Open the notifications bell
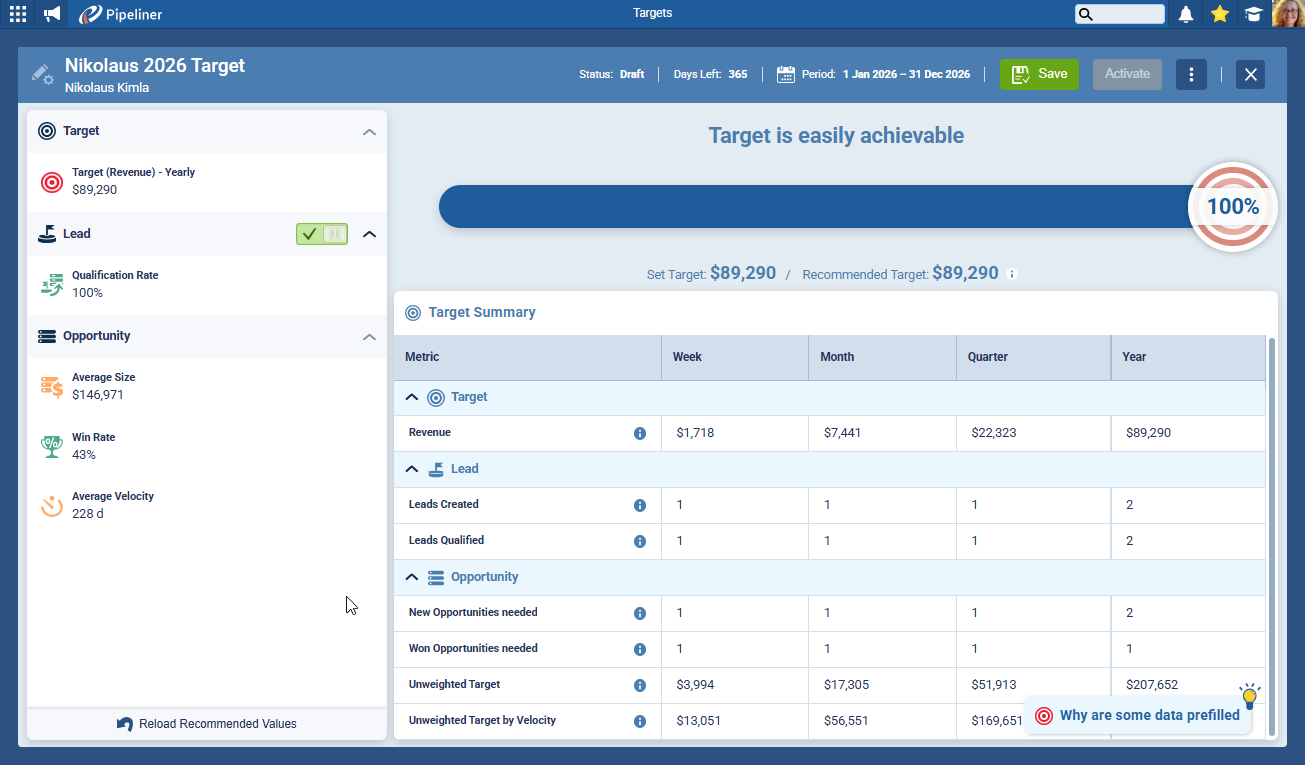 tap(1186, 14)
